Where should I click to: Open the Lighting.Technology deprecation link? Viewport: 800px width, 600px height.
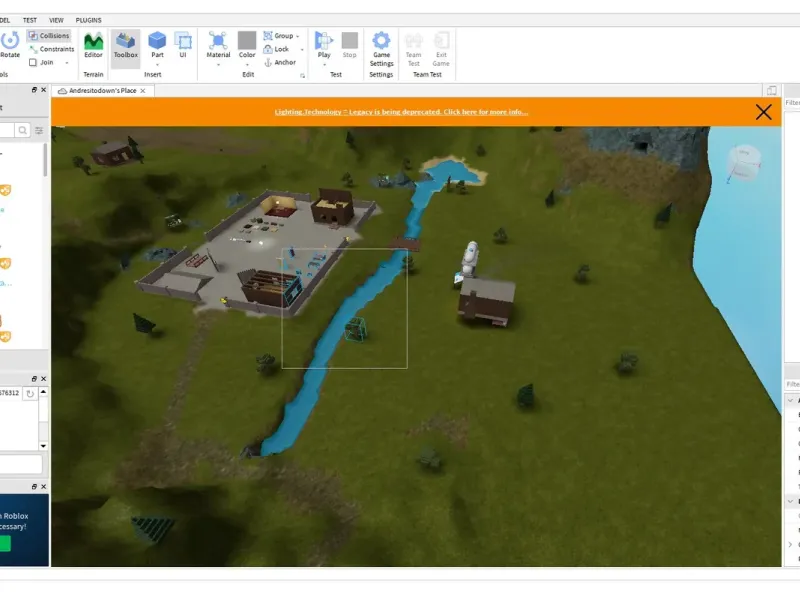pos(401,112)
